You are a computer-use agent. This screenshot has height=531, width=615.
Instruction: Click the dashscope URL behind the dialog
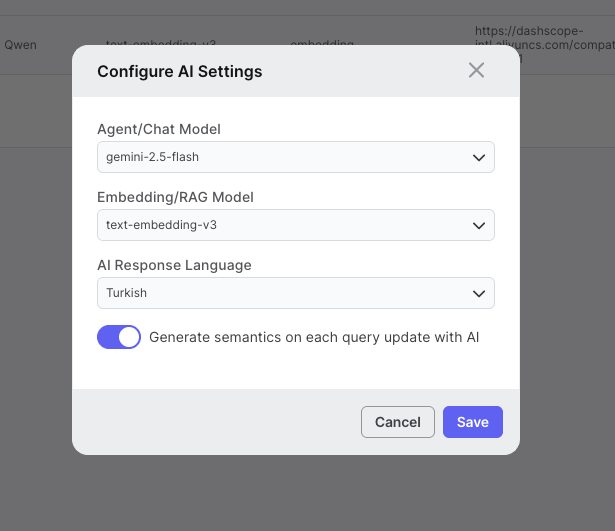(x=544, y=38)
